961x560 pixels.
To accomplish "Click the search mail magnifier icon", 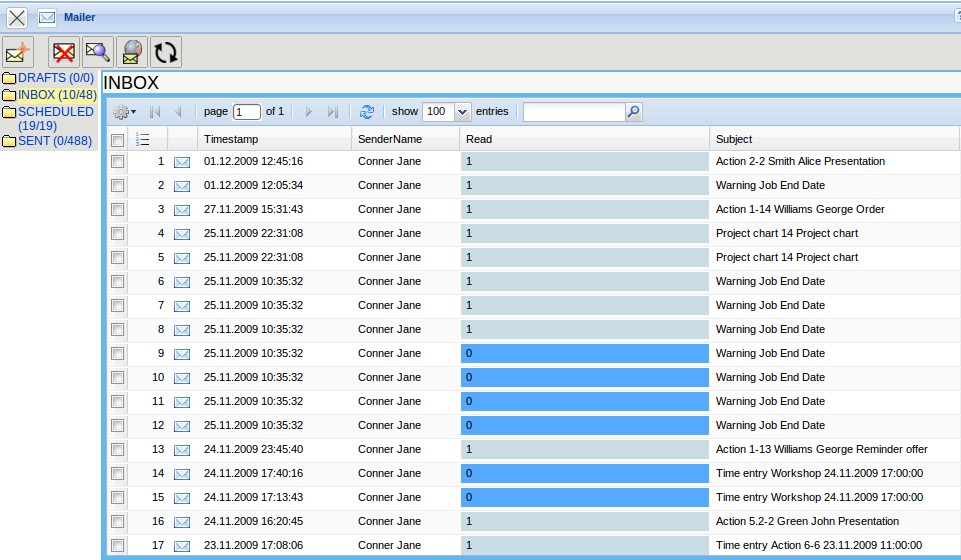I will click(x=98, y=52).
